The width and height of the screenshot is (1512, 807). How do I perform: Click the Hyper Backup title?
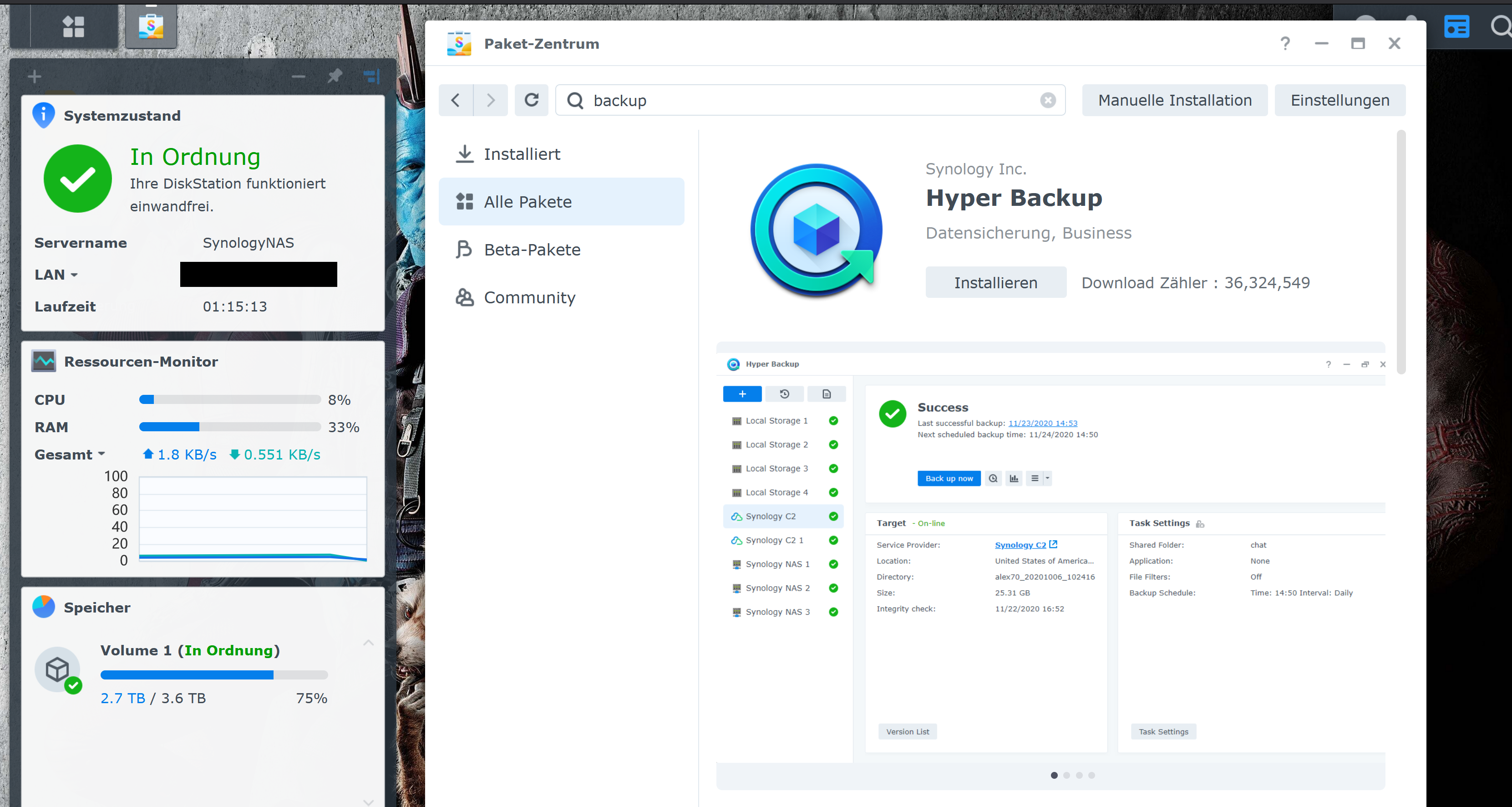coord(1014,198)
